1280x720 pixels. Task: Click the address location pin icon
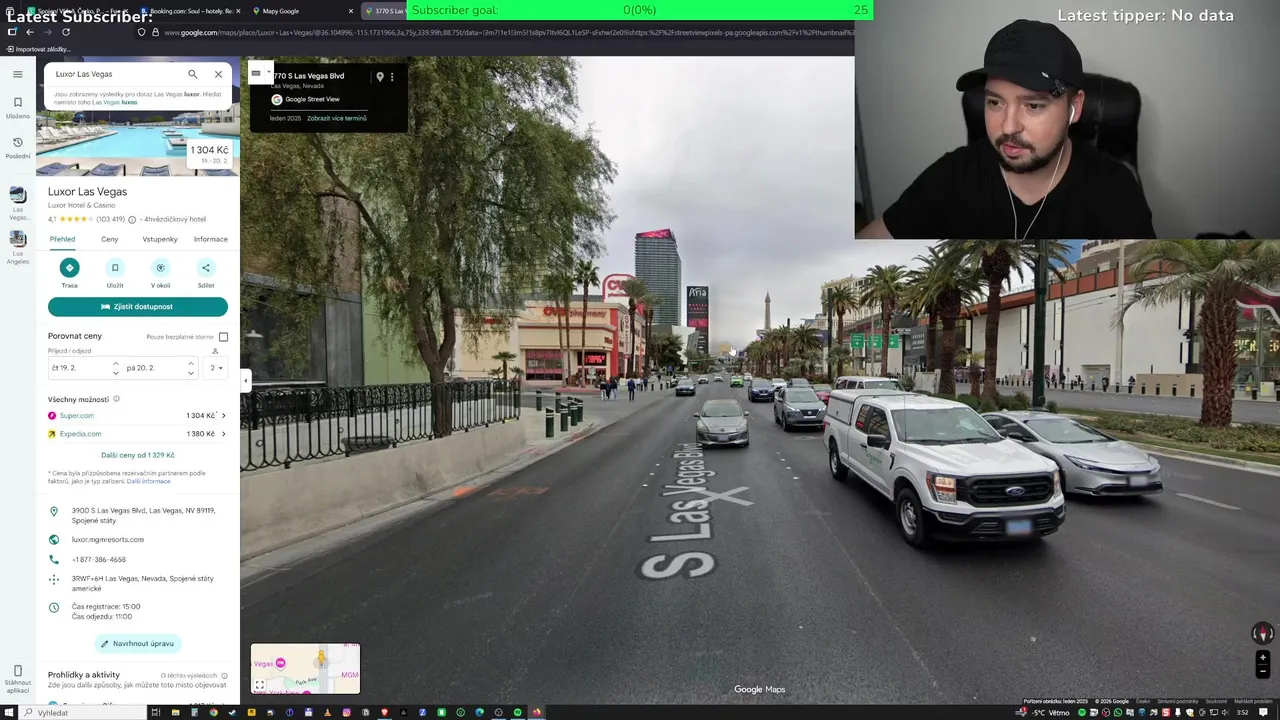(54, 511)
